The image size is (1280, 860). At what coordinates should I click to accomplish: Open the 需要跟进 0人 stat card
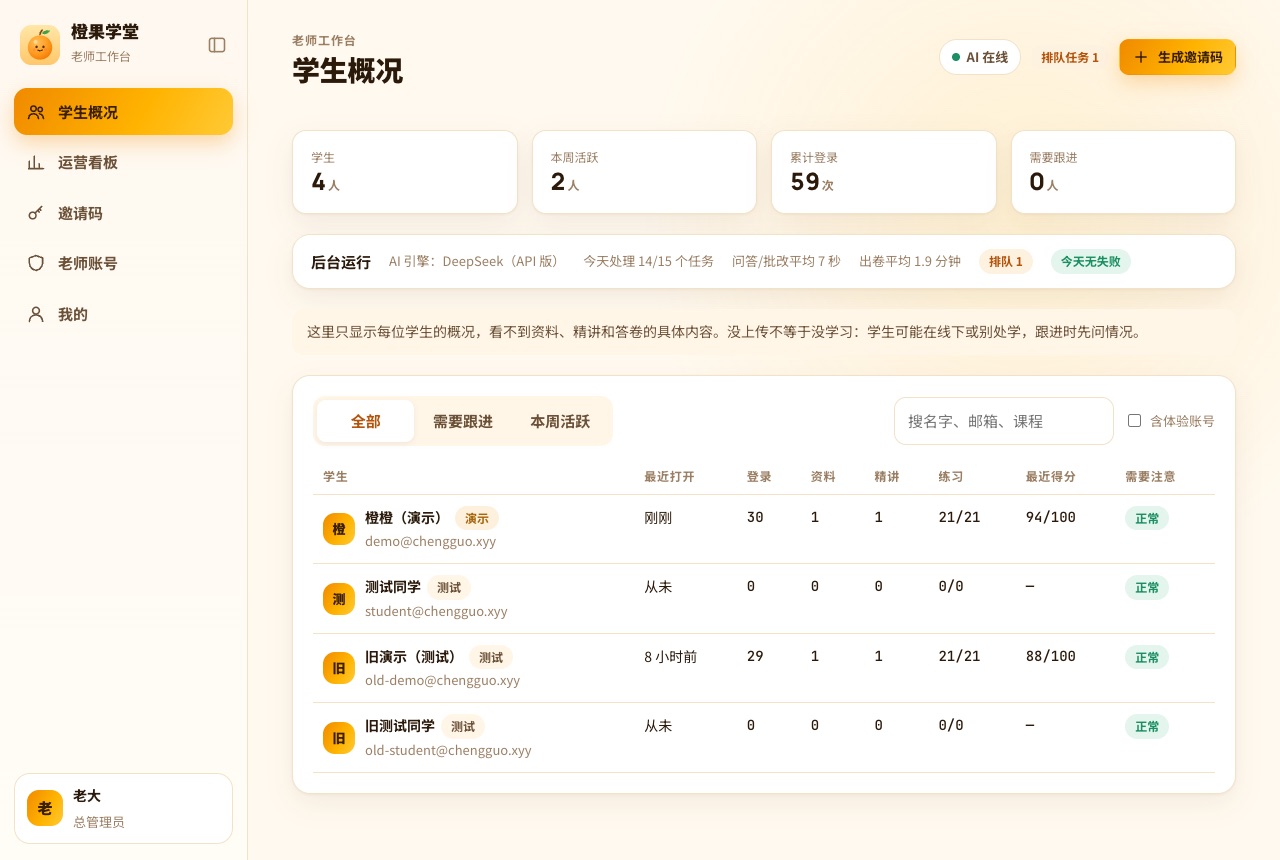[x=1123, y=172]
